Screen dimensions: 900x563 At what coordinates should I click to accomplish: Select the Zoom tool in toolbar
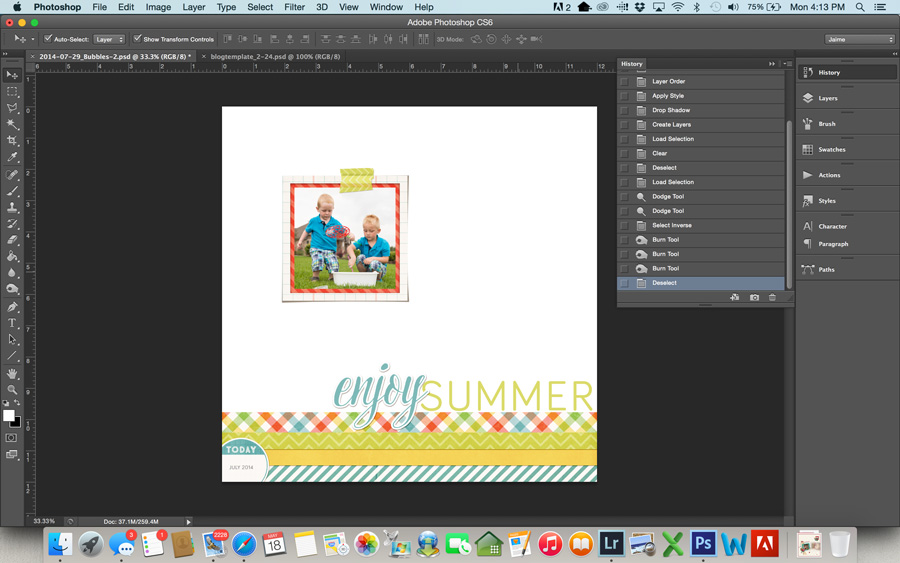(x=12, y=390)
